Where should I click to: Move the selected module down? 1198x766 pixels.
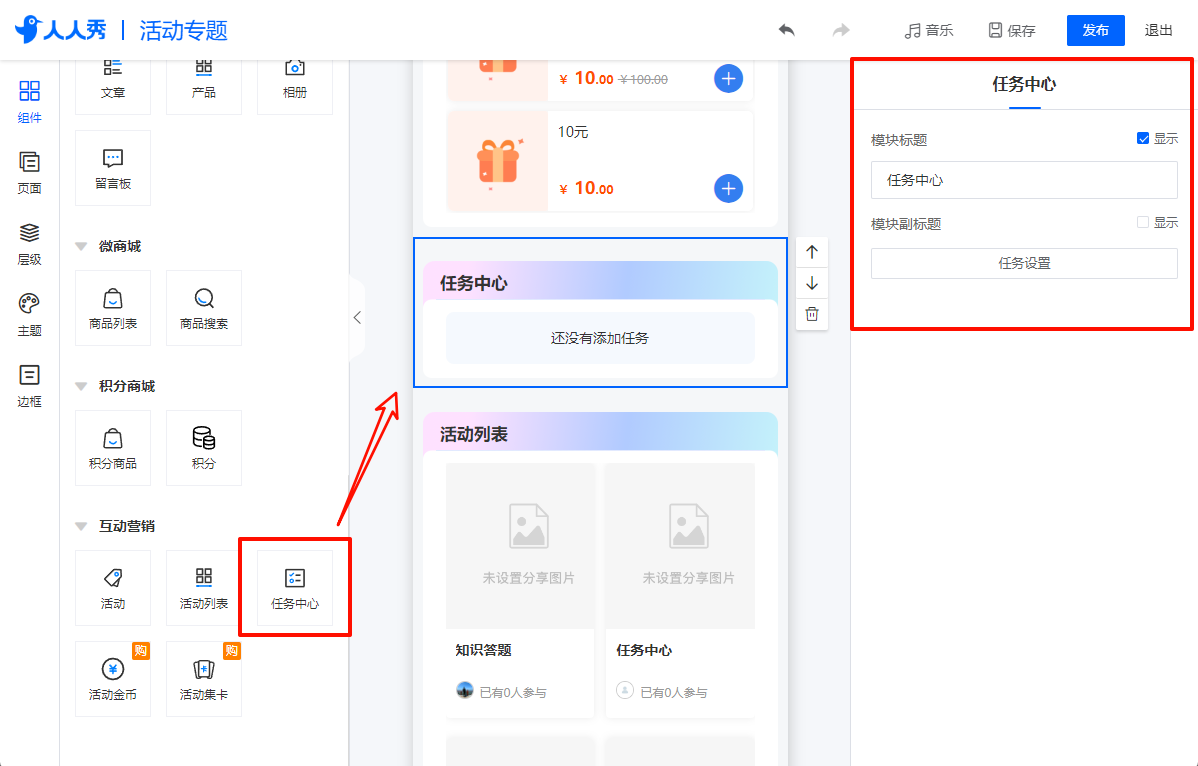coord(812,283)
